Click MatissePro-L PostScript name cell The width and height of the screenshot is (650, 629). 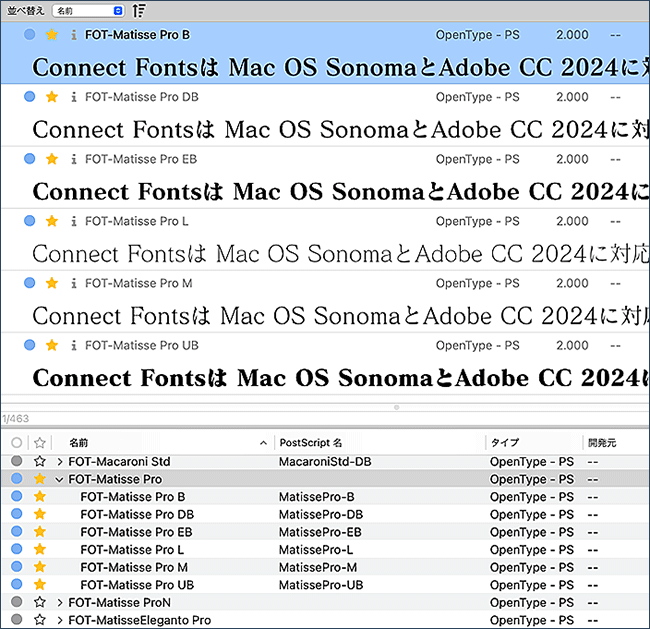(x=316, y=550)
